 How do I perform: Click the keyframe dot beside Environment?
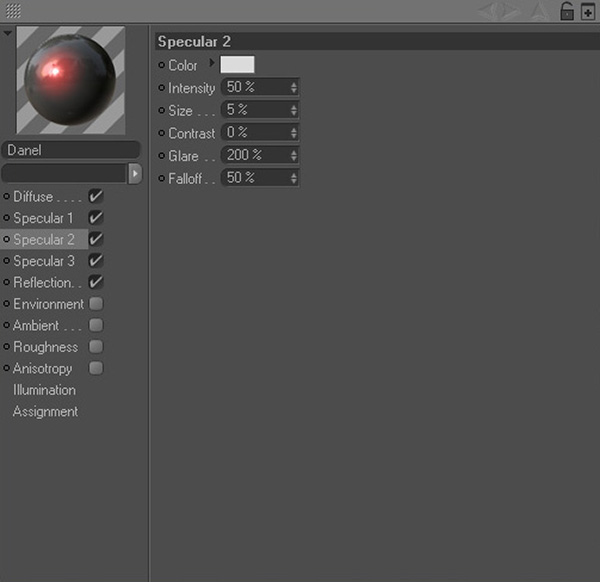[x=7, y=303]
